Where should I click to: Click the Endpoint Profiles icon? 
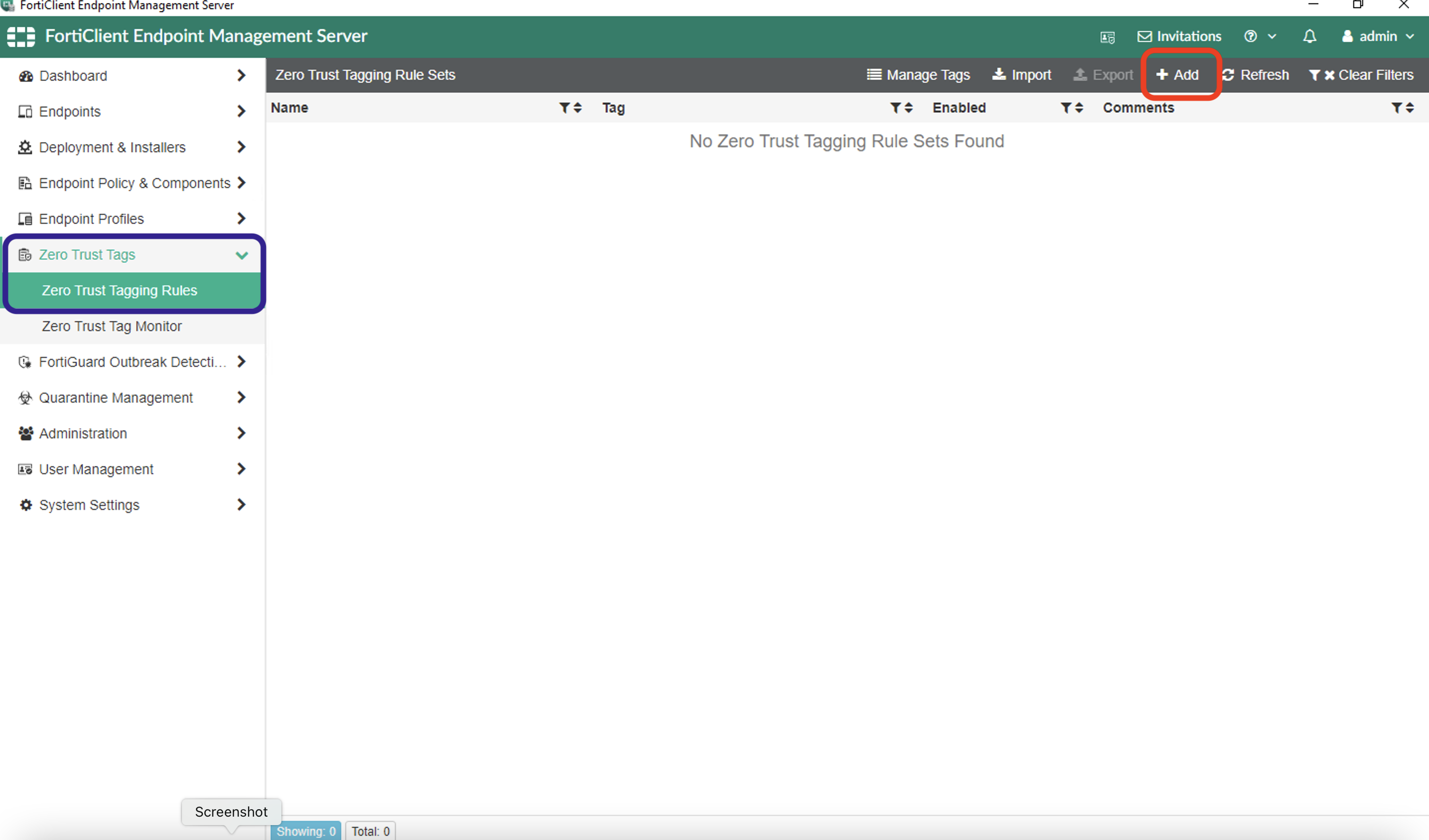(25, 219)
